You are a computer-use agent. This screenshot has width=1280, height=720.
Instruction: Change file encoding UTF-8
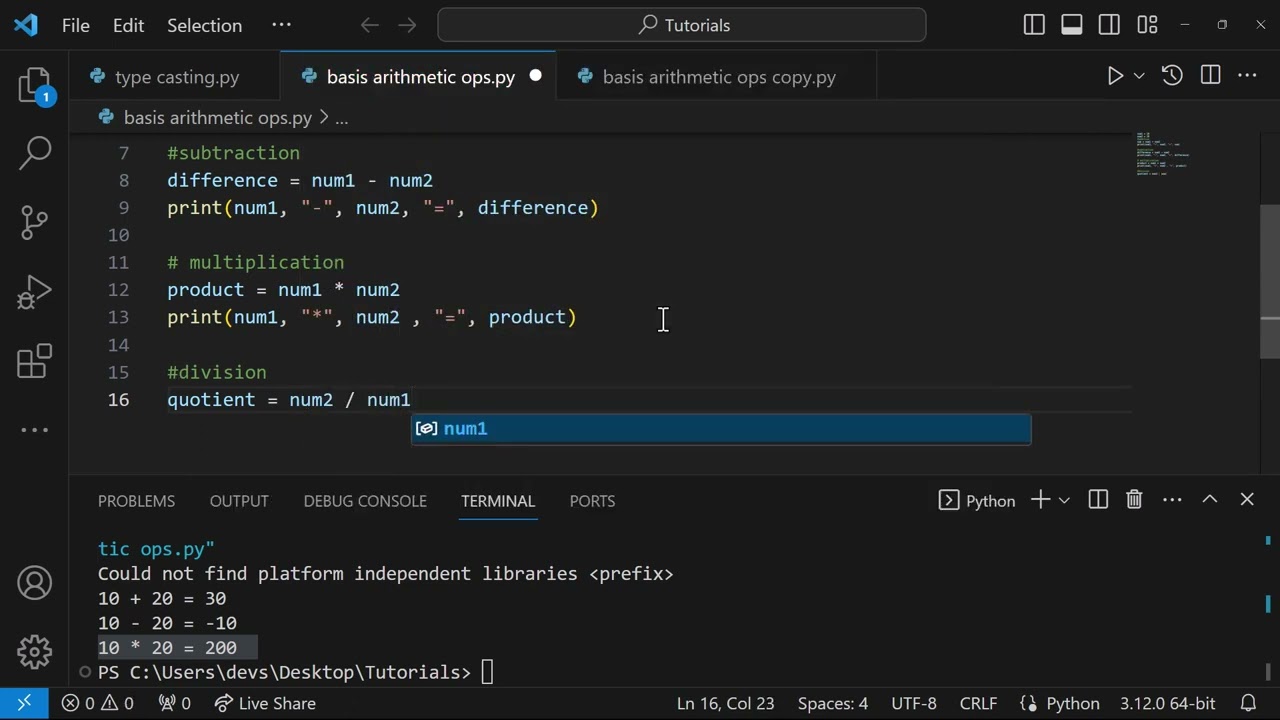pyautogui.click(x=913, y=703)
